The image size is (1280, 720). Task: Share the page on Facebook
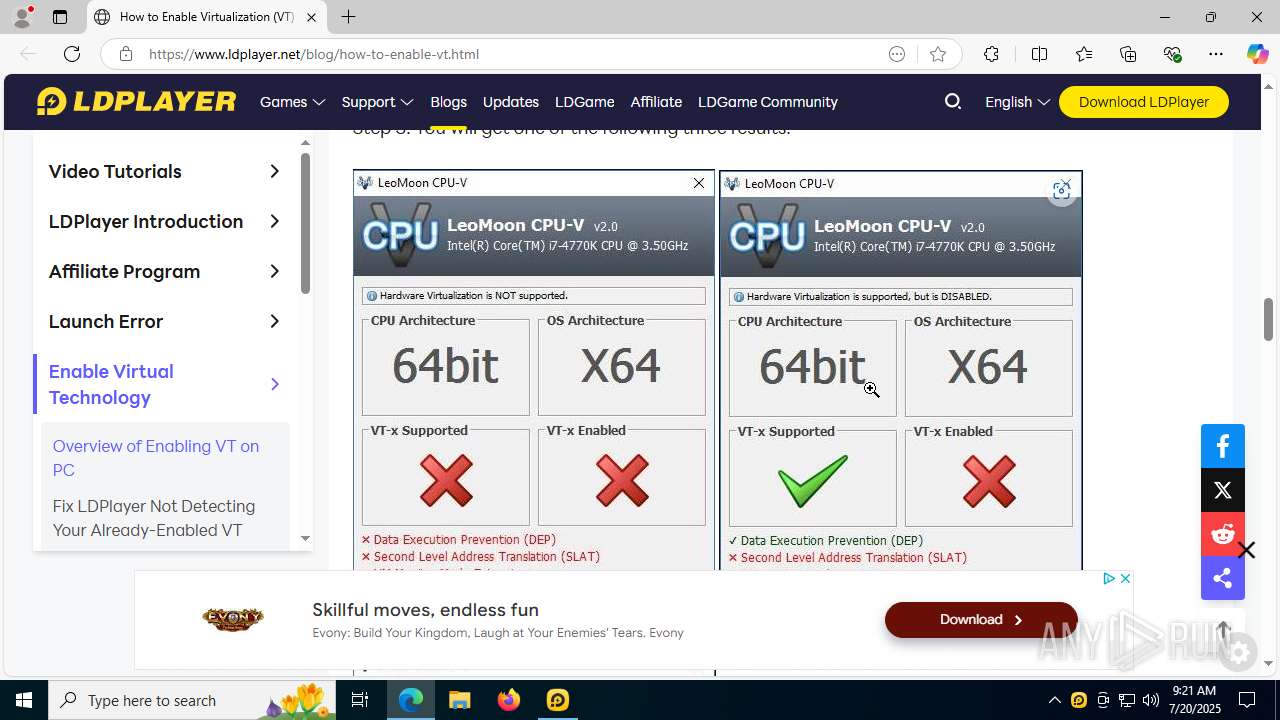(x=1223, y=446)
